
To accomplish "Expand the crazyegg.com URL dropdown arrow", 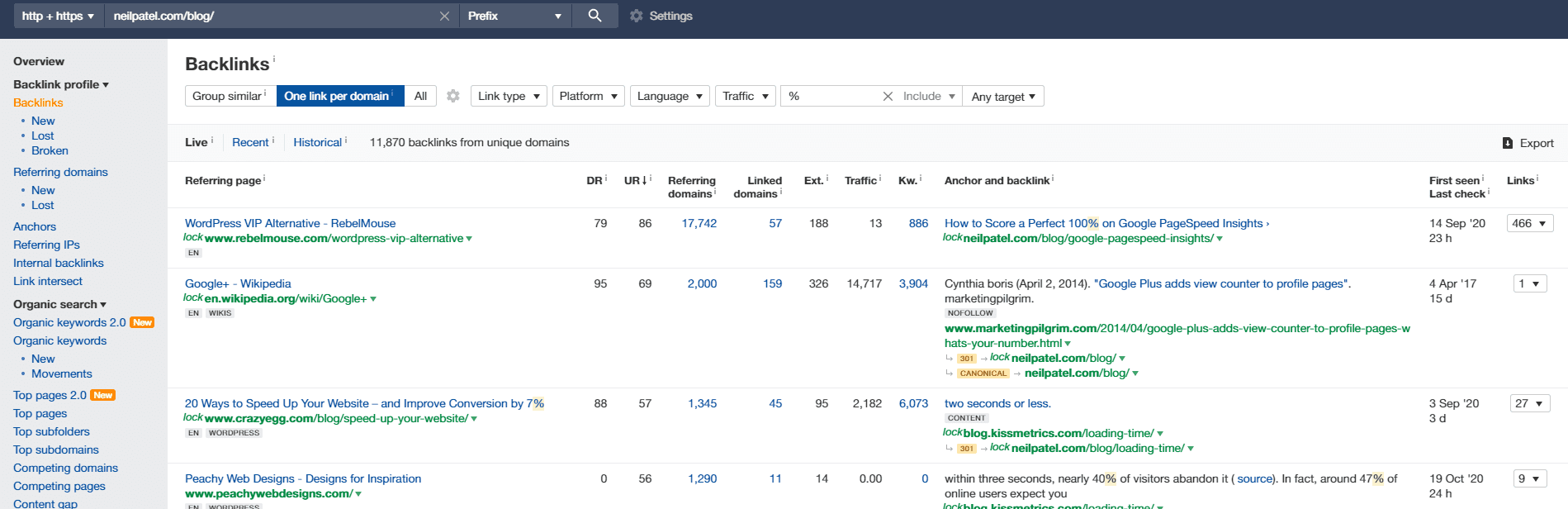I will click(474, 419).
